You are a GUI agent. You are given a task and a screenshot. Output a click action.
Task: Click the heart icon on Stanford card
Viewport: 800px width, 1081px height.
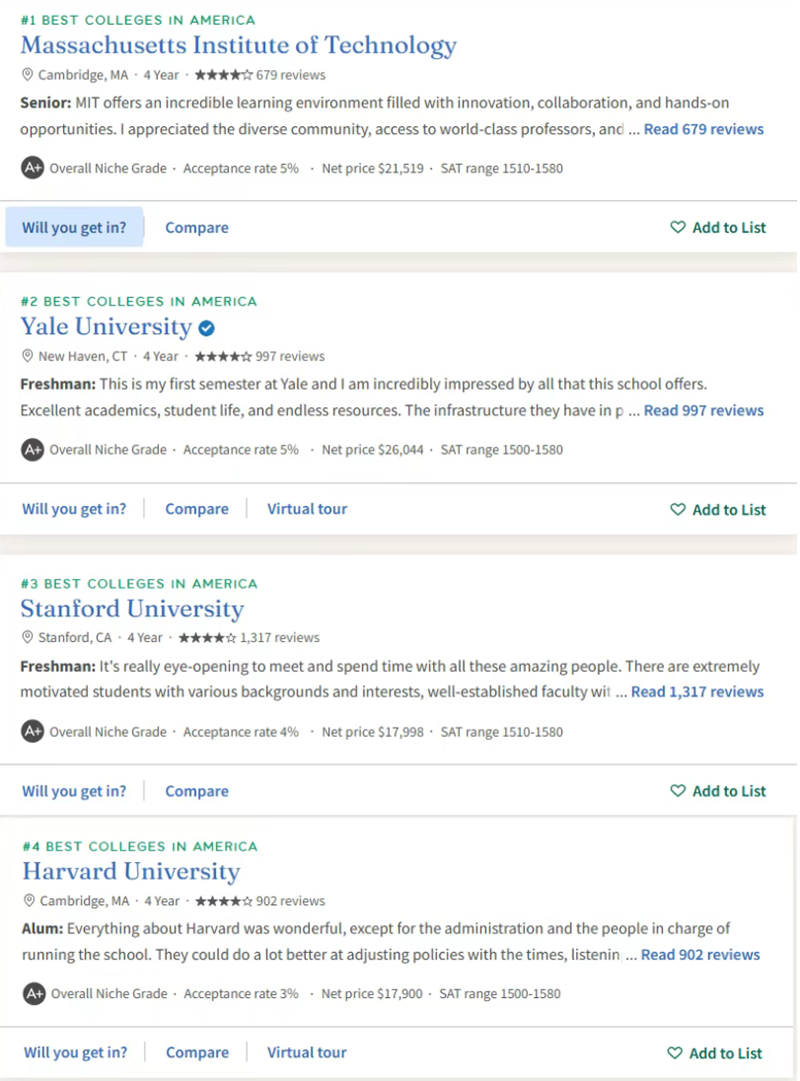pyautogui.click(x=678, y=791)
